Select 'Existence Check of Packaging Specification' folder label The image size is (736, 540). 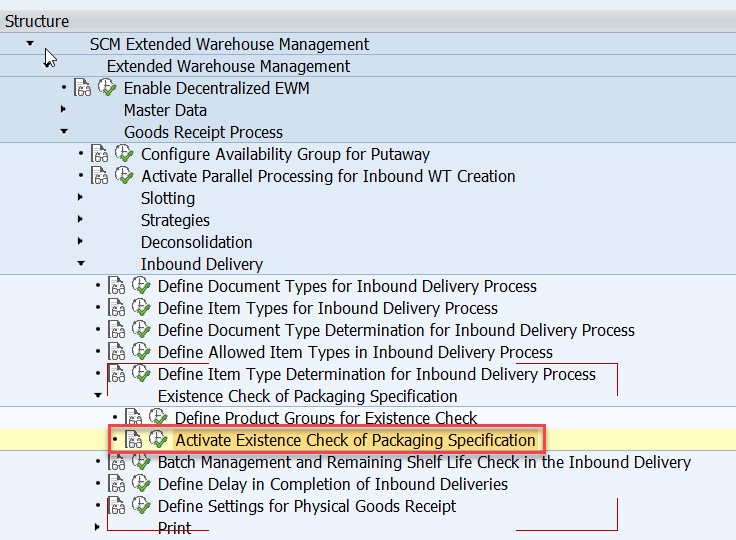307,396
